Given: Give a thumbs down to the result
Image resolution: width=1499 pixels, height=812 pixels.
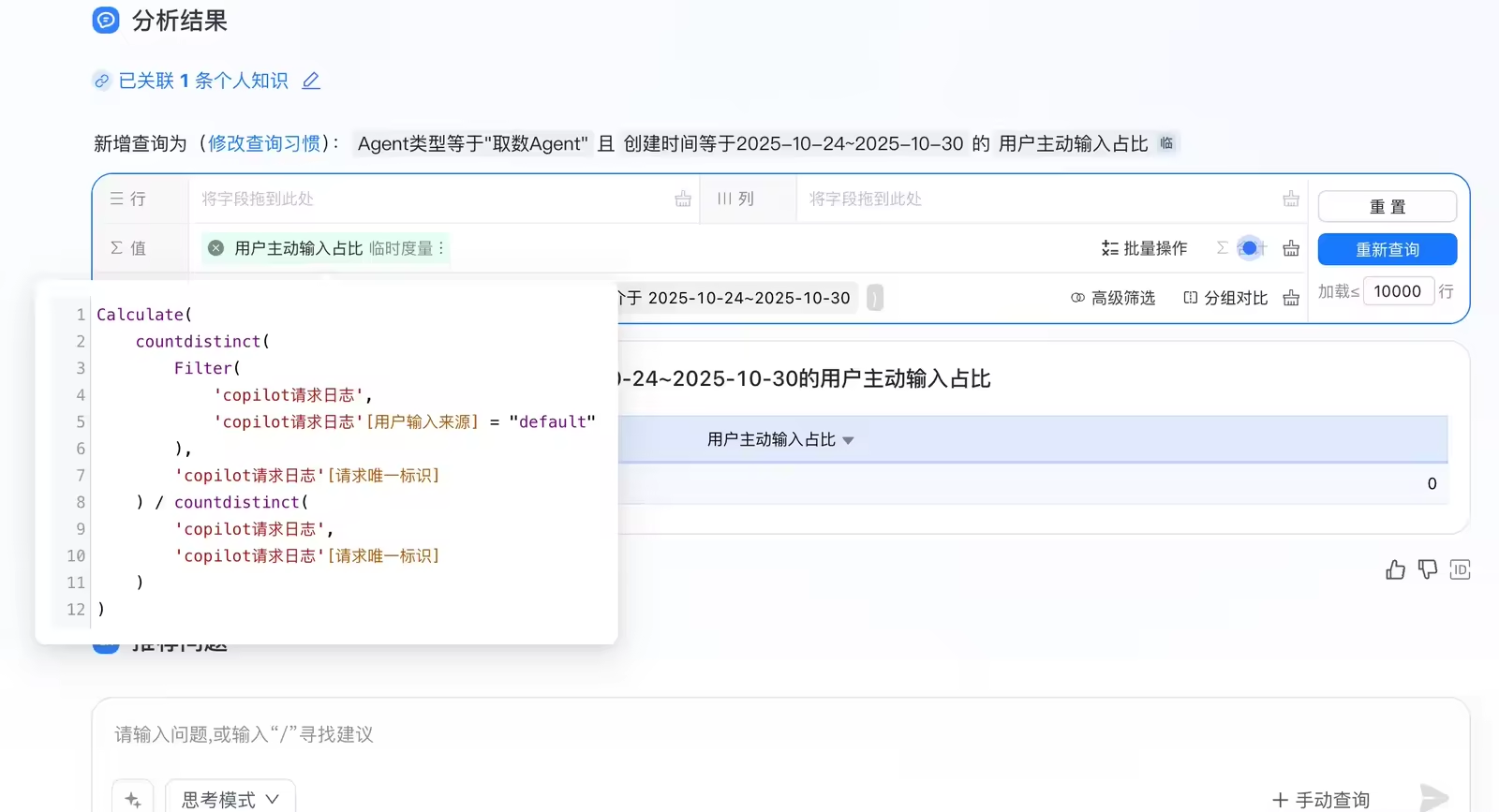Looking at the screenshot, I should coord(1428,569).
